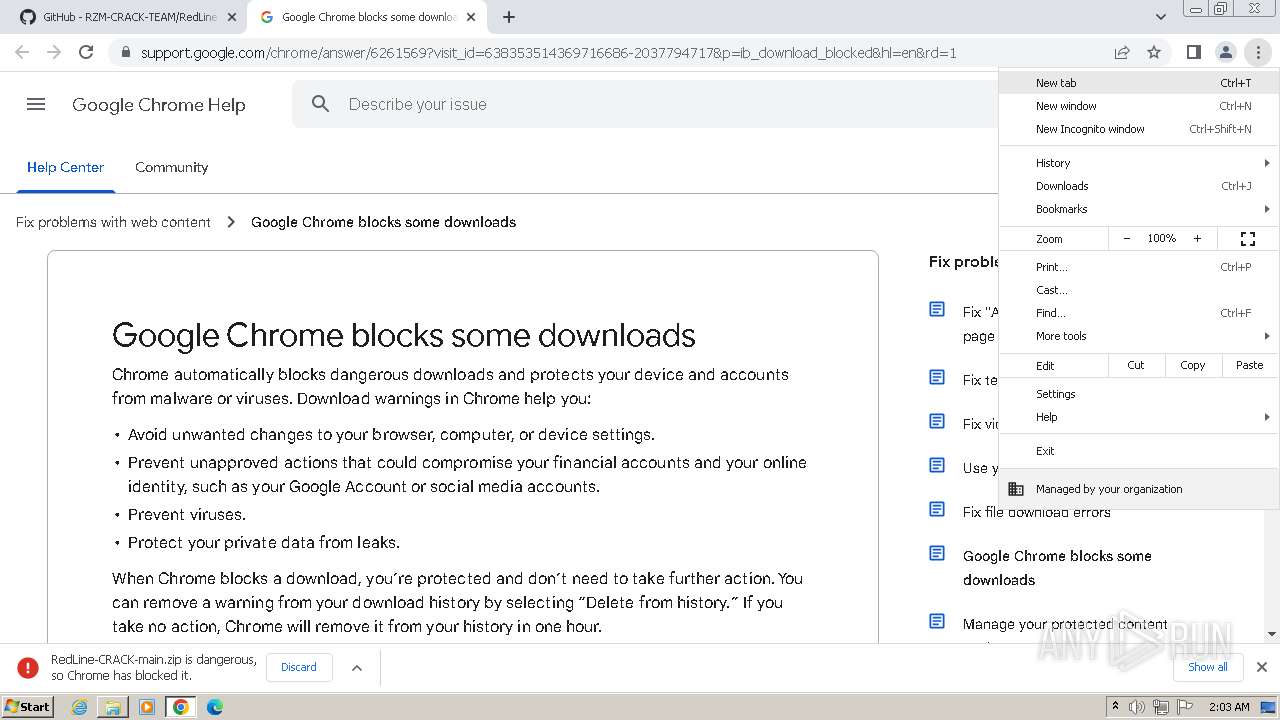Screen dimensions: 1280x720
Task: Open Downloads from the Chrome menu
Action: [1139, 186]
